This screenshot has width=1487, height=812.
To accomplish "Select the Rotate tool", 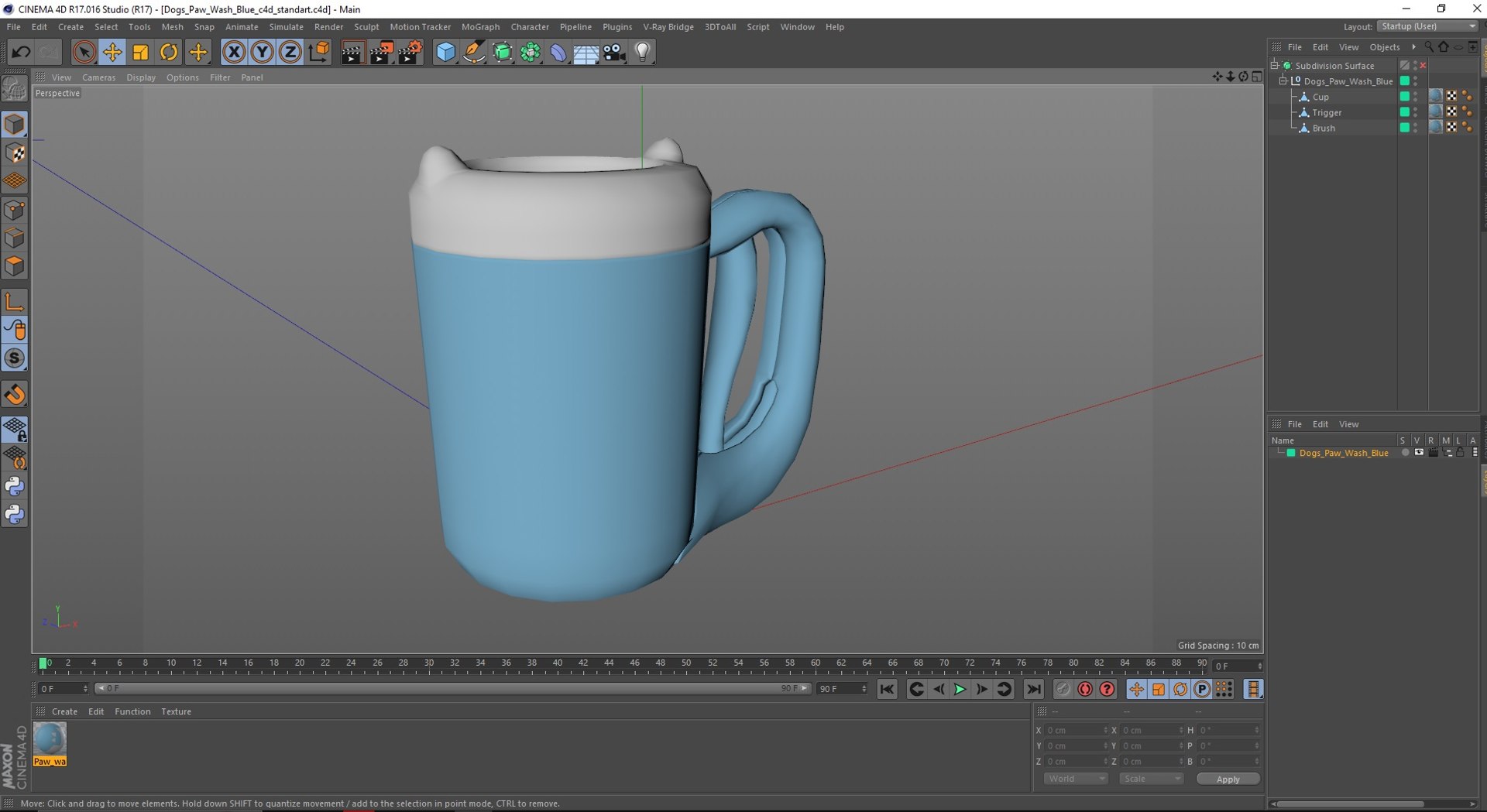I will click(169, 53).
